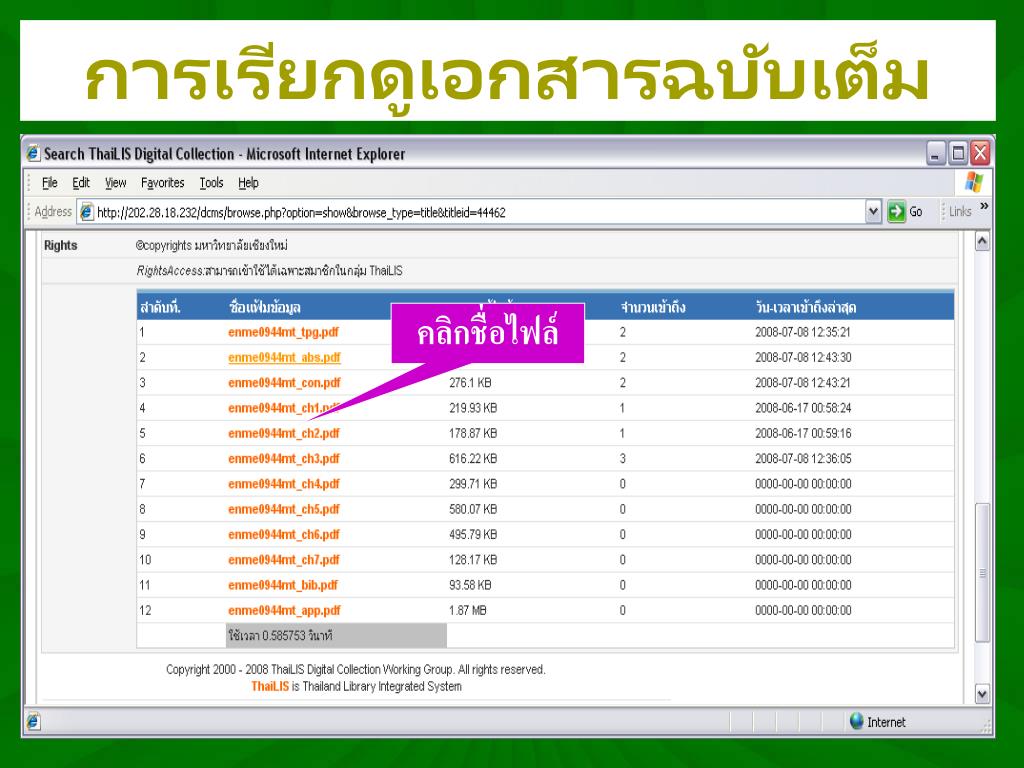Screen dimensions: 1024x768
Task: Click the Internet zone label in status bar
Action: [886, 722]
